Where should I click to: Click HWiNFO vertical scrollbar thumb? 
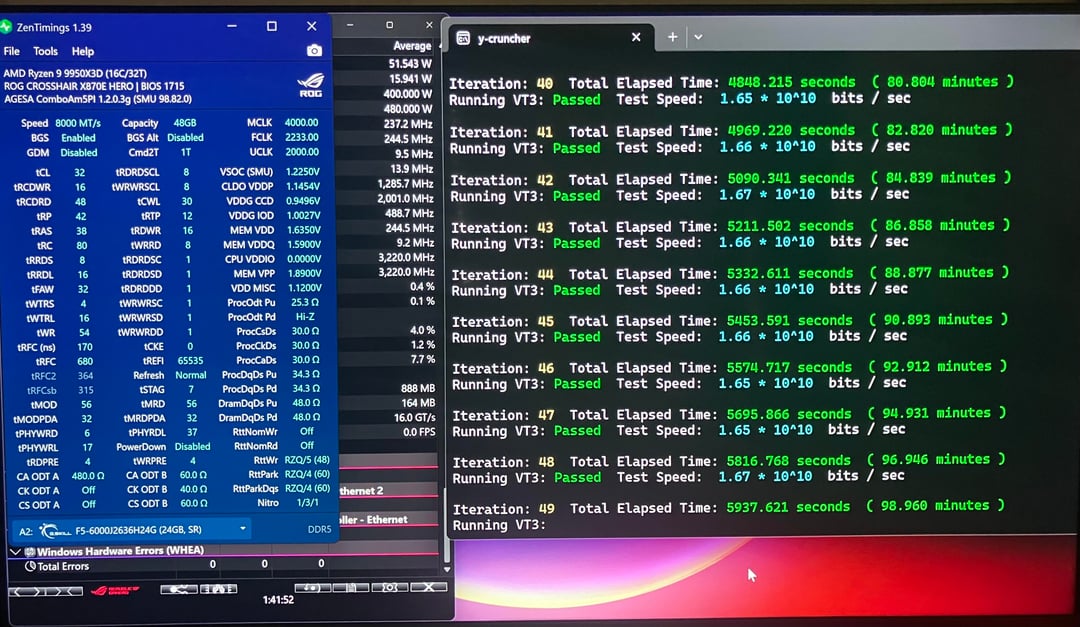(x=447, y=525)
